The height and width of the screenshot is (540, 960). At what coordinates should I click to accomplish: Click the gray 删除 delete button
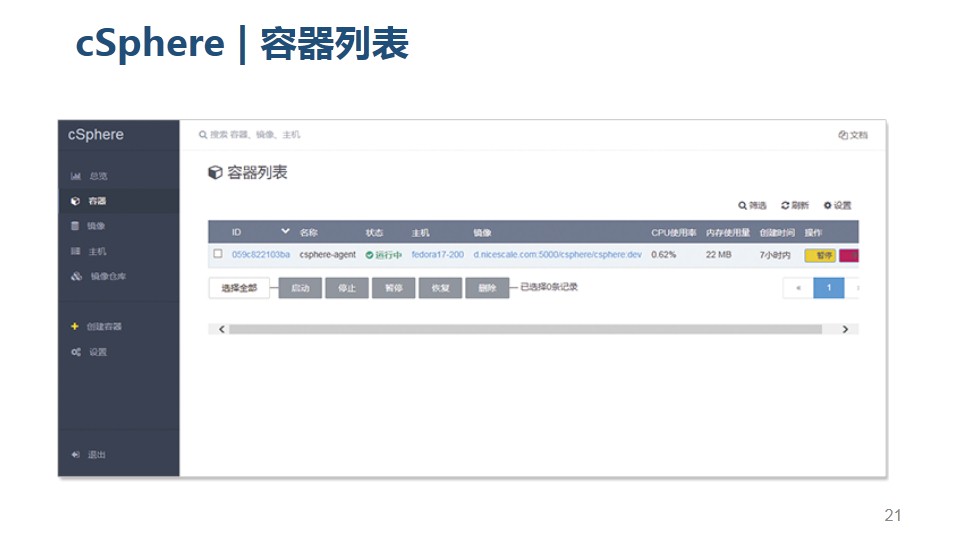coord(487,288)
